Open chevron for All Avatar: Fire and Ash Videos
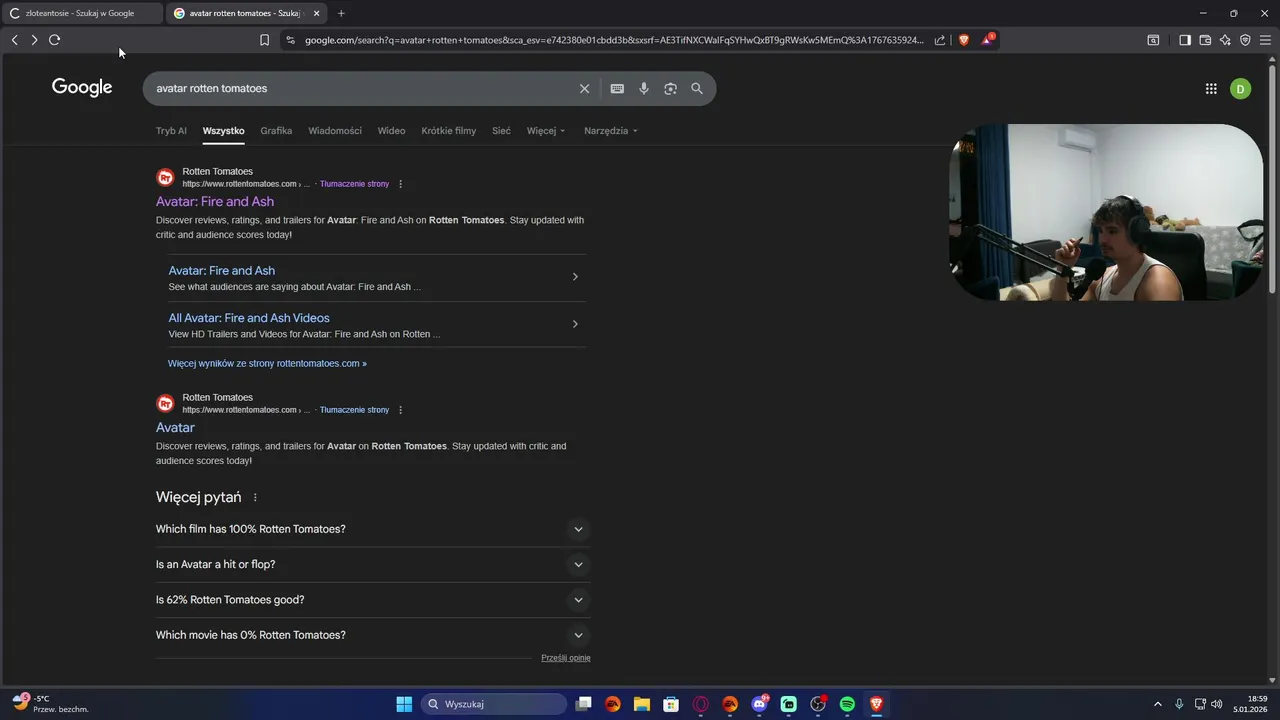Screen dimensions: 1280x720 (x=575, y=324)
